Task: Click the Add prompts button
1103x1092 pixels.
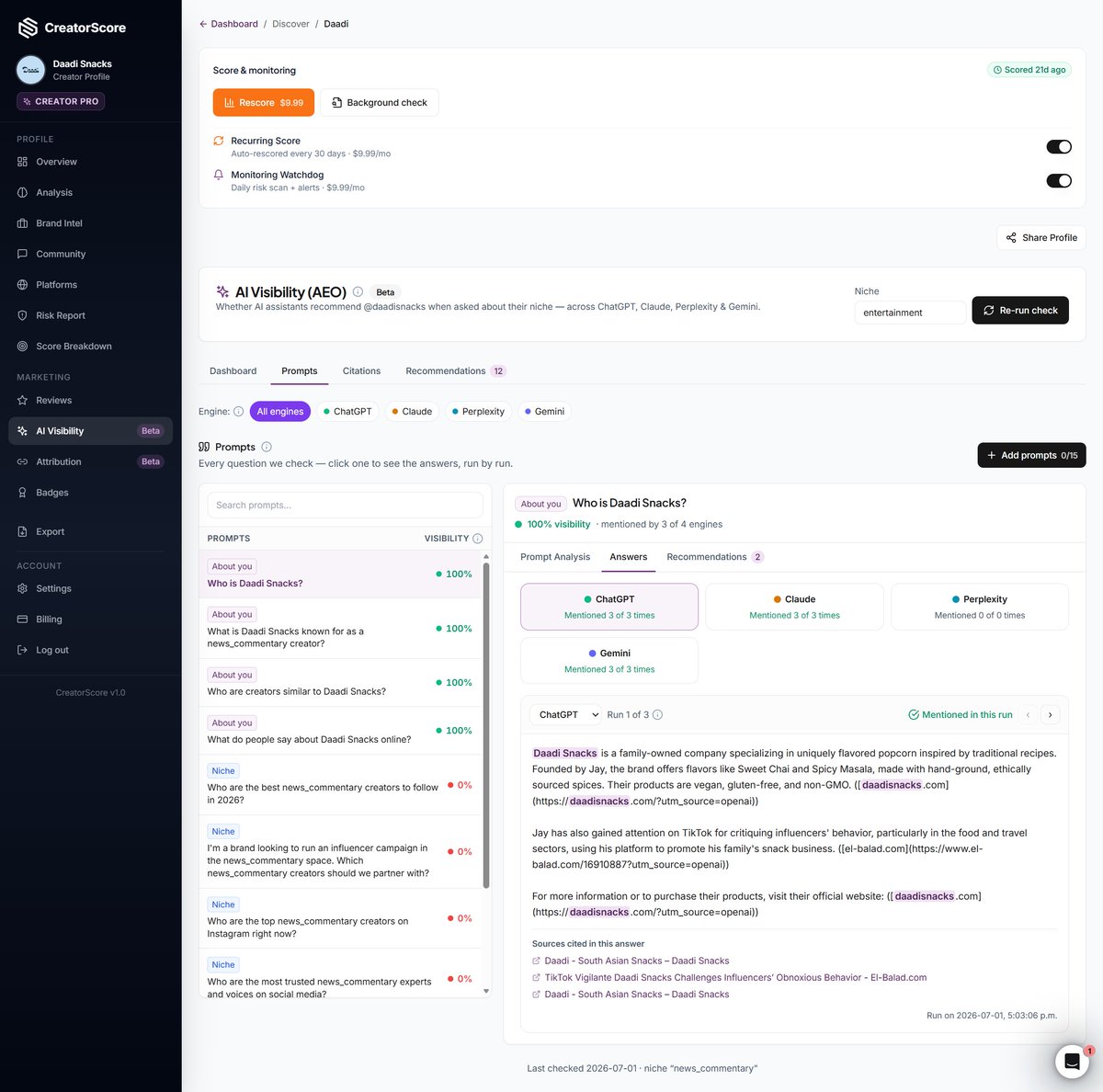Action: pyautogui.click(x=1031, y=455)
